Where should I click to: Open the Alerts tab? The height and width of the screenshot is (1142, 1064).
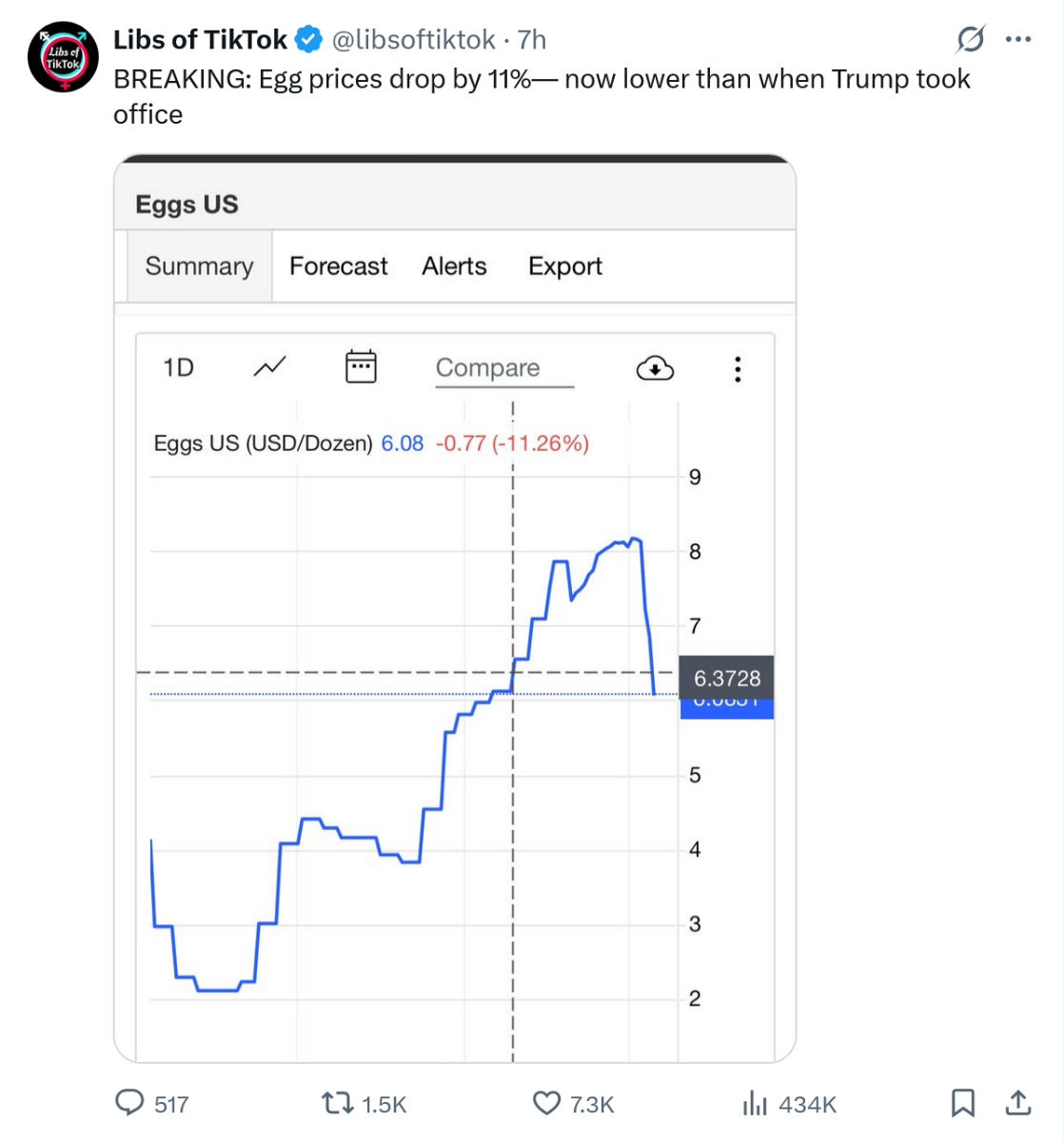pos(454,266)
